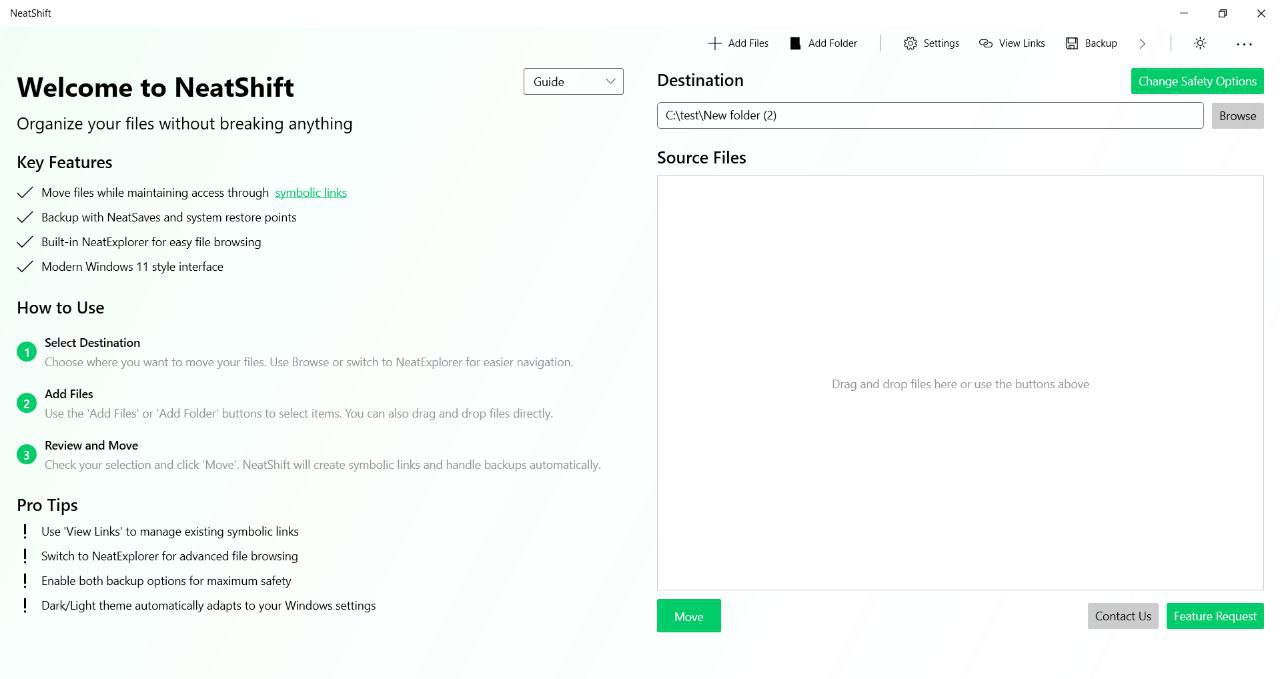The width and height of the screenshot is (1280, 679).
Task: Click the View Links chain icon
Action: tap(986, 44)
